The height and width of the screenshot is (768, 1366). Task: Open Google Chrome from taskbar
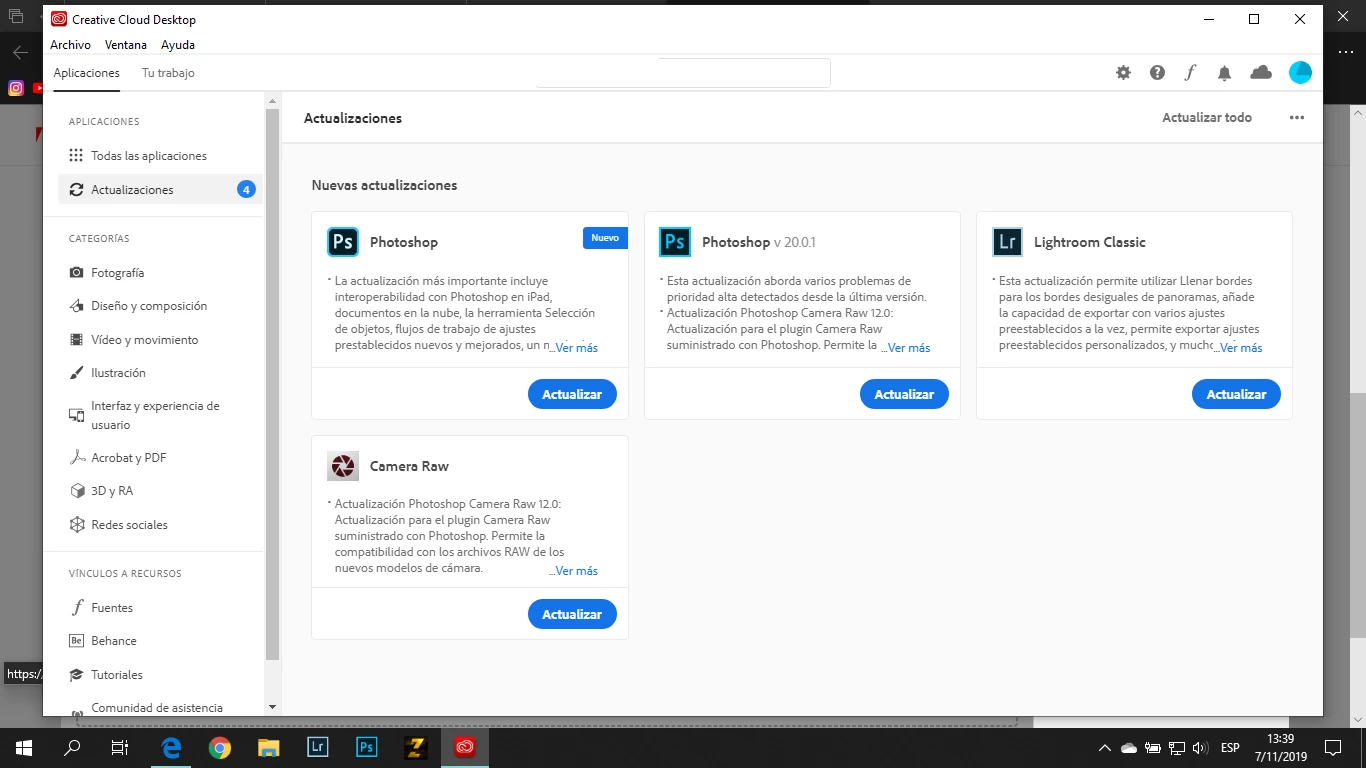220,747
